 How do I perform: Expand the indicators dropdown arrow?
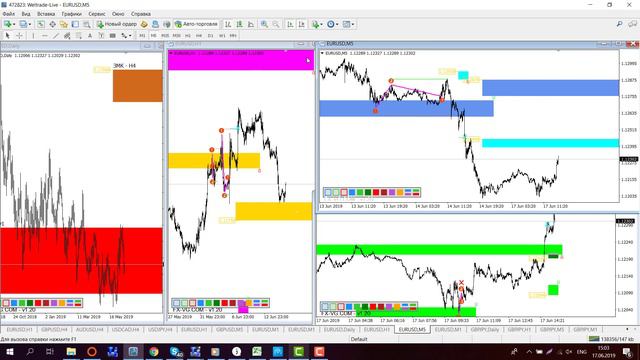point(321,24)
